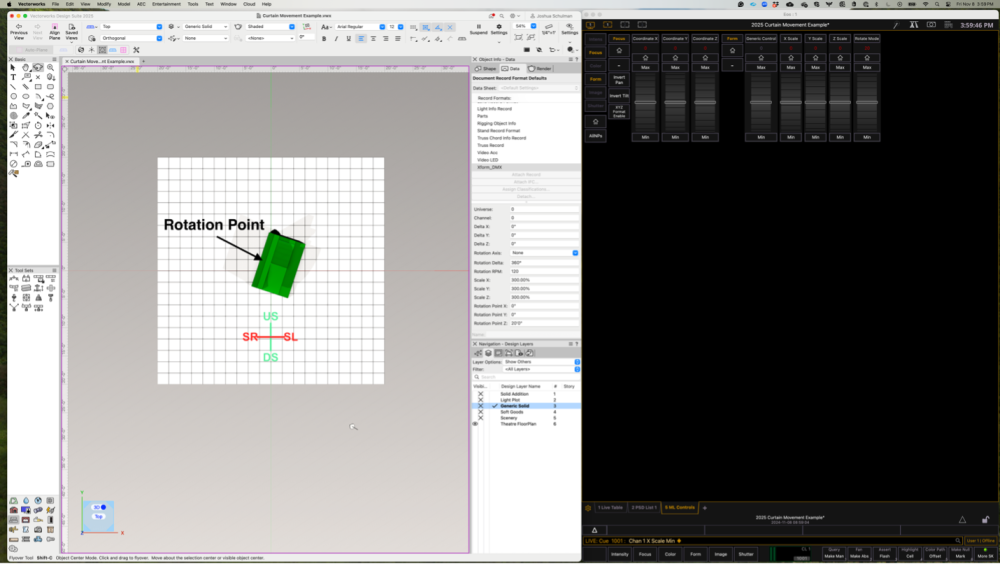Click the X Scale fader slider
The height and width of the screenshot is (566, 1000).
click(791, 102)
